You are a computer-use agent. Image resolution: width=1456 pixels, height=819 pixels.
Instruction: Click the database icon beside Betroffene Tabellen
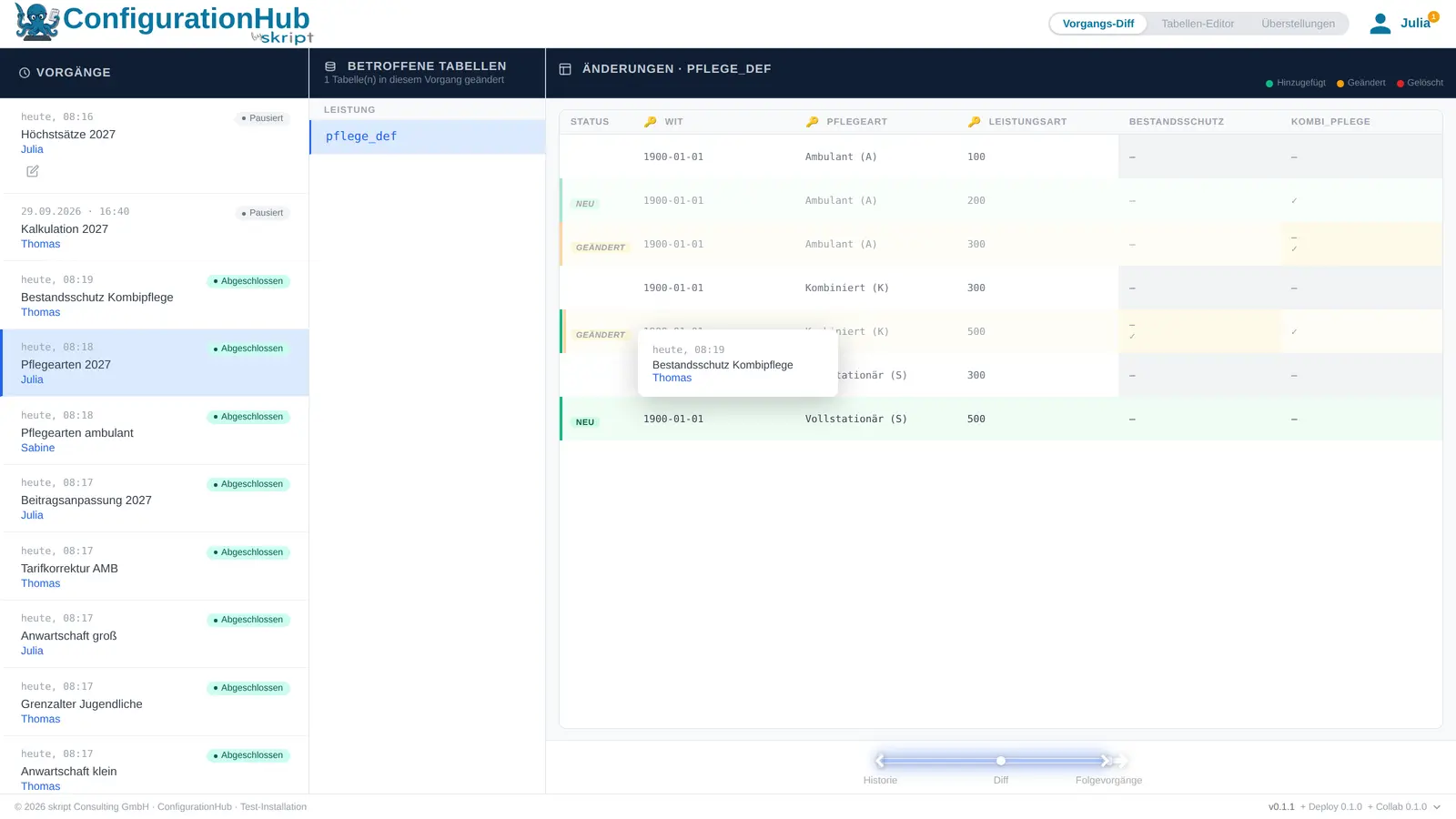click(330, 66)
